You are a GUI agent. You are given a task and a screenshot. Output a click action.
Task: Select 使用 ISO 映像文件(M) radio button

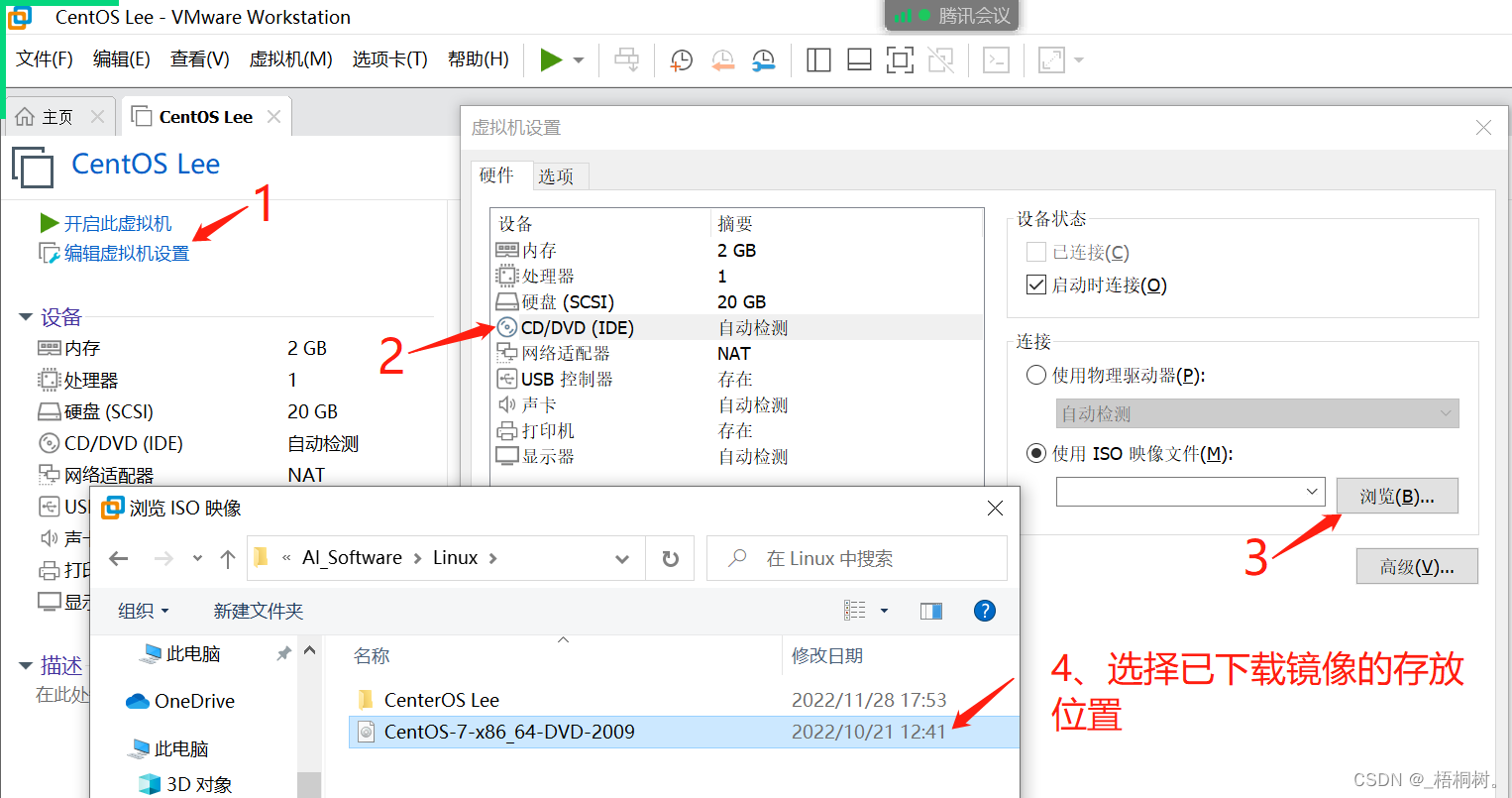pyautogui.click(x=1036, y=453)
